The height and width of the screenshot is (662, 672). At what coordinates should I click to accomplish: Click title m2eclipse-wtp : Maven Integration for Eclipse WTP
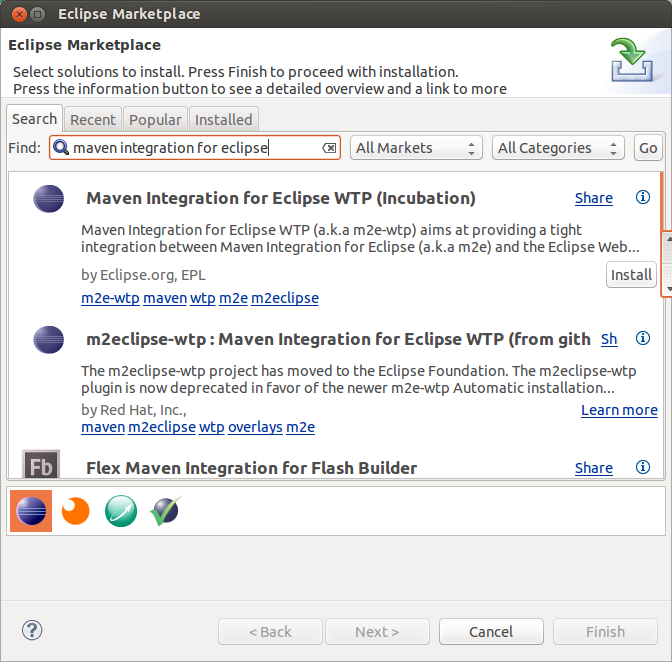[338, 339]
